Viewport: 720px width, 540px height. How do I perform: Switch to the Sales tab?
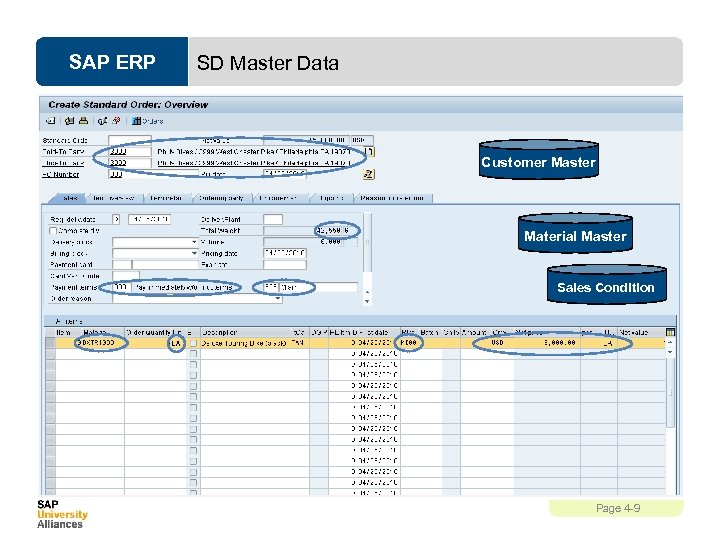[69, 198]
